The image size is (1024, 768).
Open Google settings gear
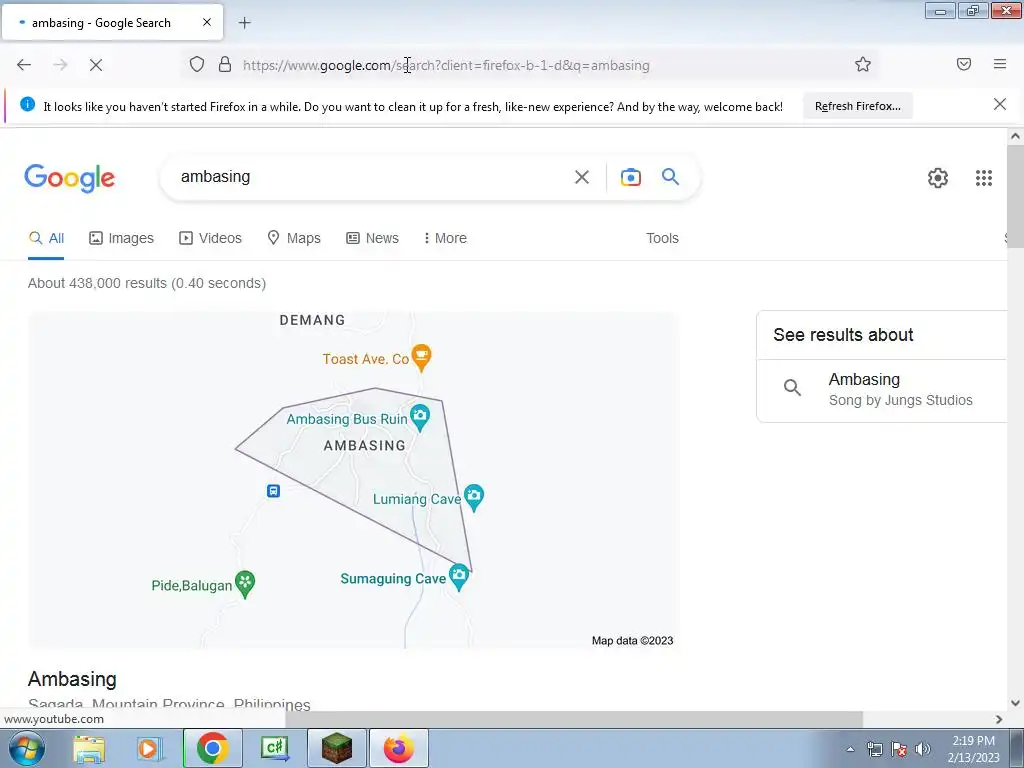(938, 178)
